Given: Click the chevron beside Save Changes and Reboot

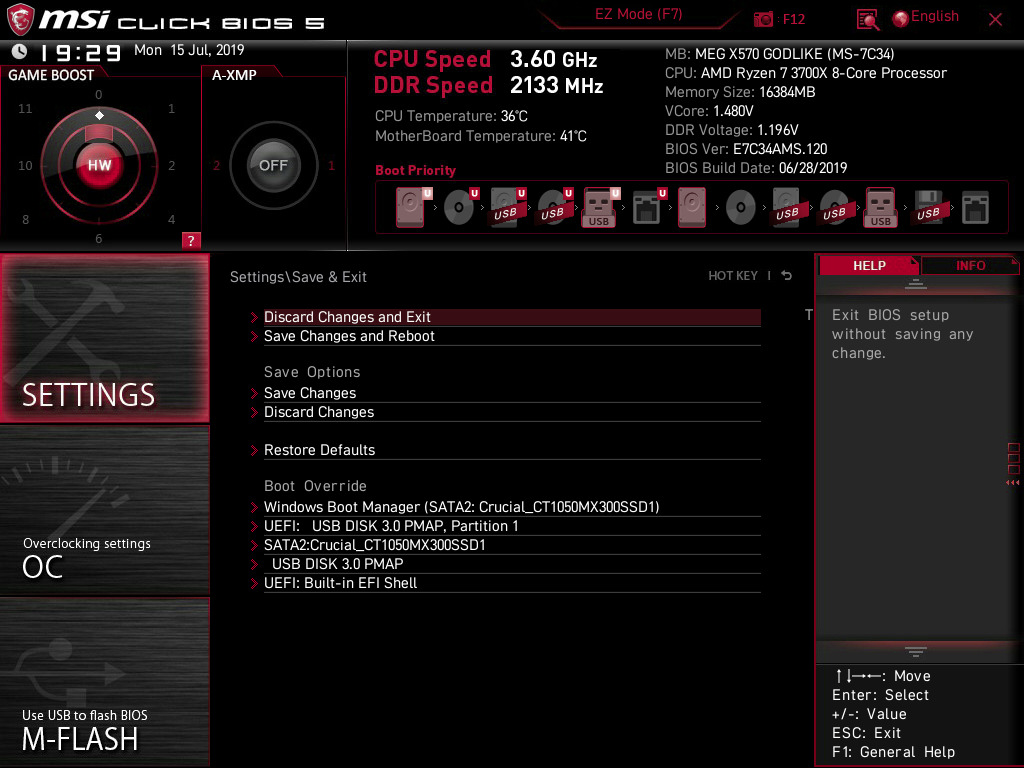Looking at the screenshot, I should click(254, 336).
